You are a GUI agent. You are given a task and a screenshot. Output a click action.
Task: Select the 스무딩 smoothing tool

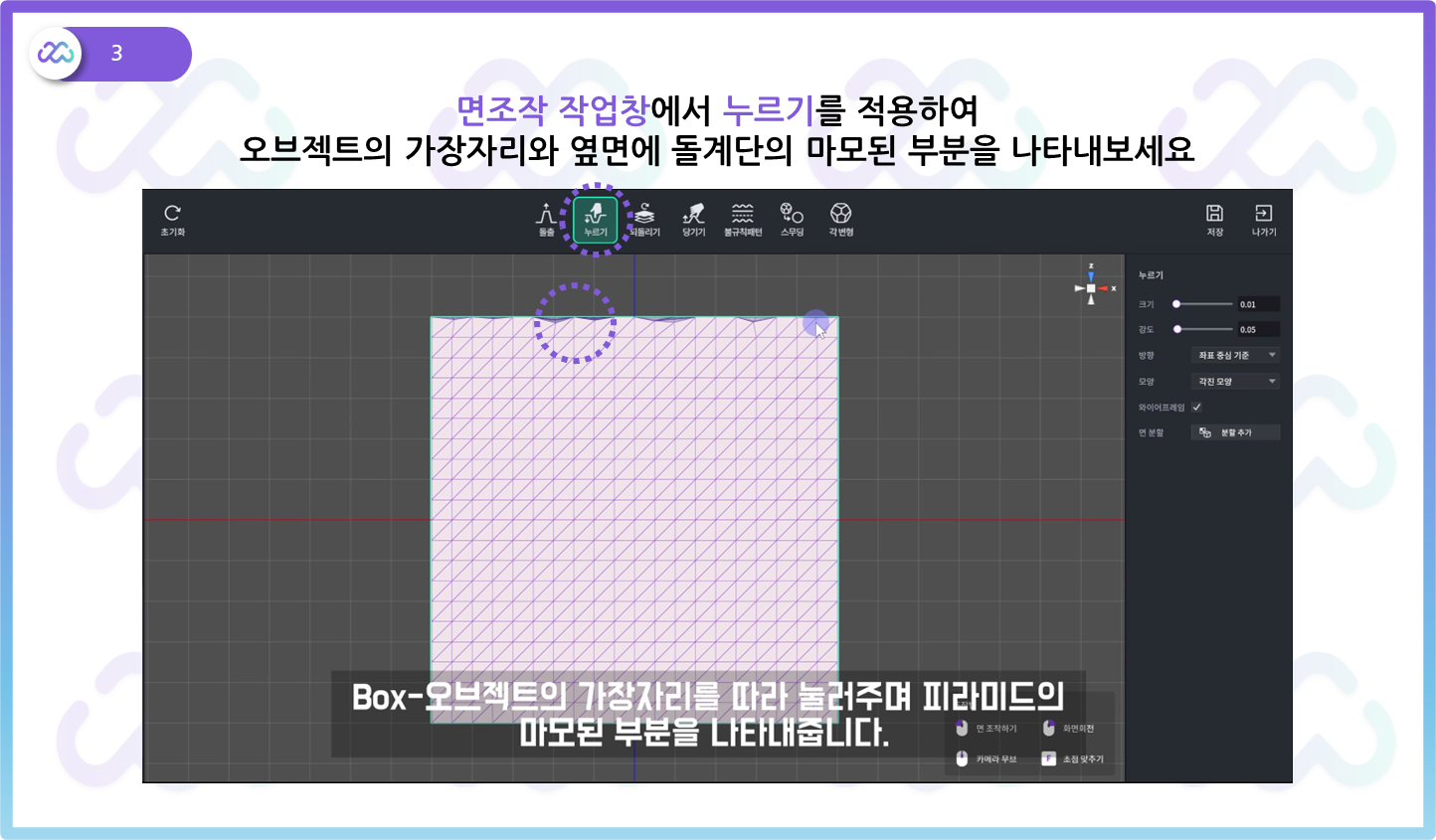tap(792, 220)
